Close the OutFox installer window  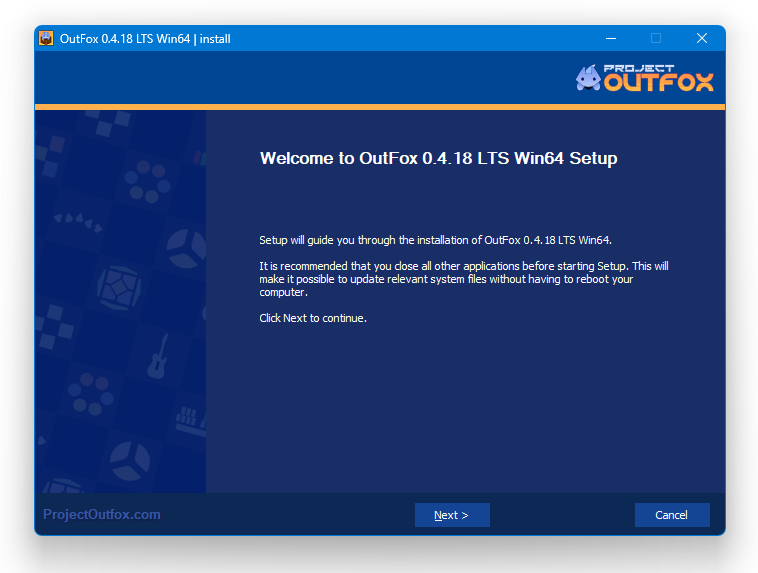pyautogui.click(x=702, y=38)
